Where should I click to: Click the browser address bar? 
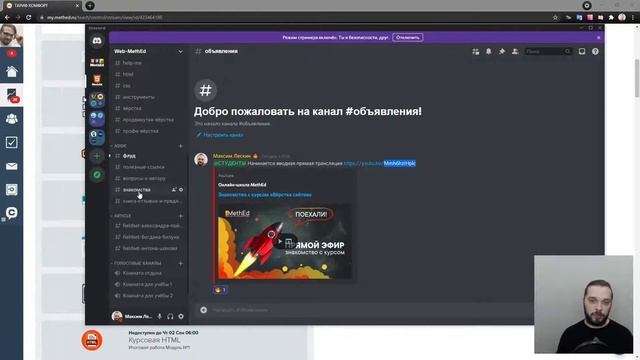point(294,18)
